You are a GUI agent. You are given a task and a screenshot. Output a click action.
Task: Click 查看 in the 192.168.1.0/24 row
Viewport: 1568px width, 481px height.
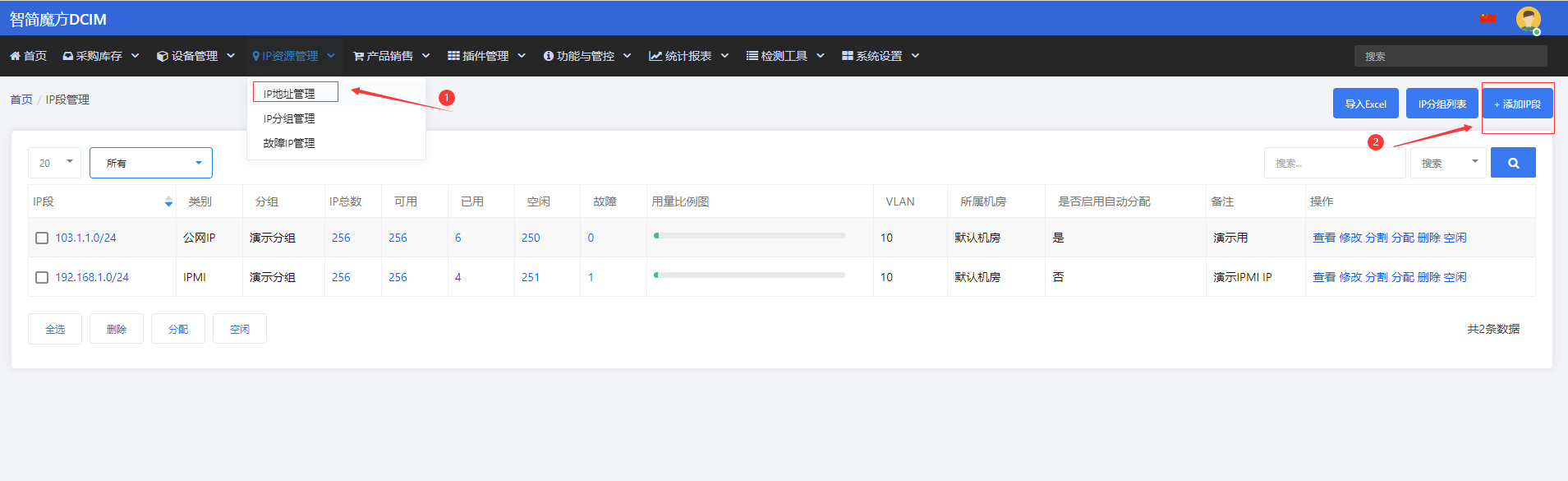pyautogui.click(x=1324, y=277)
